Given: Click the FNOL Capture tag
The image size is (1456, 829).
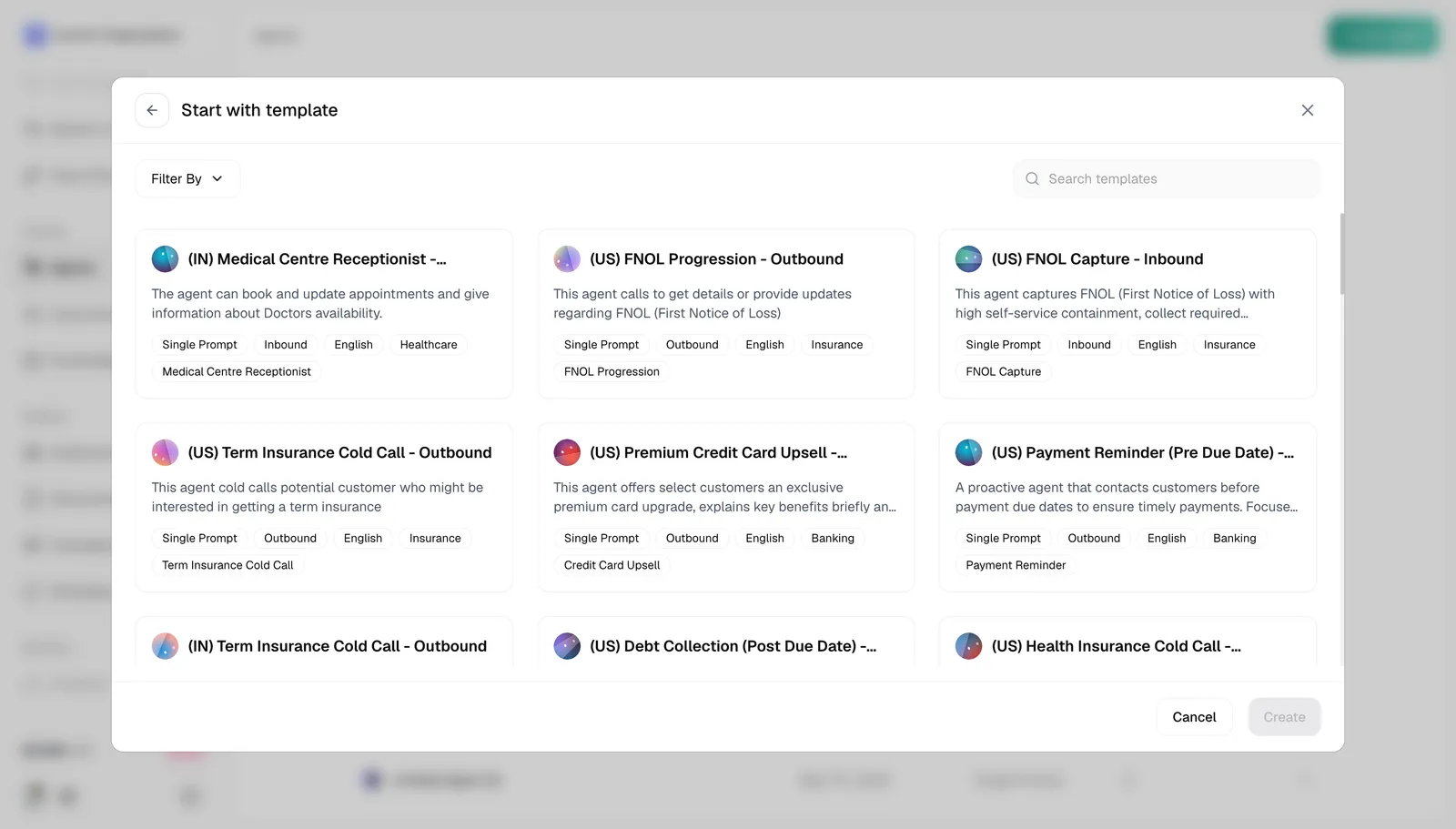Looking at the screenshot, I should point(1003,371).
